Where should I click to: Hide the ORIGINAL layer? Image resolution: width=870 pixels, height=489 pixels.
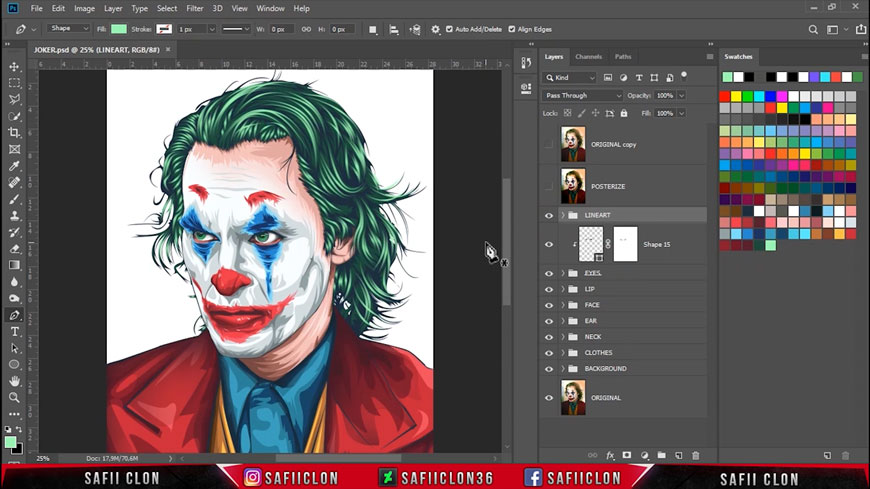pos(548,398)
